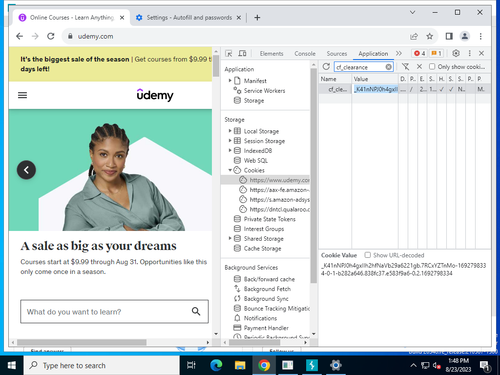Select the Online Courses browser tab
Viewport: 500px width, 375px height.
tap(71, 18)
